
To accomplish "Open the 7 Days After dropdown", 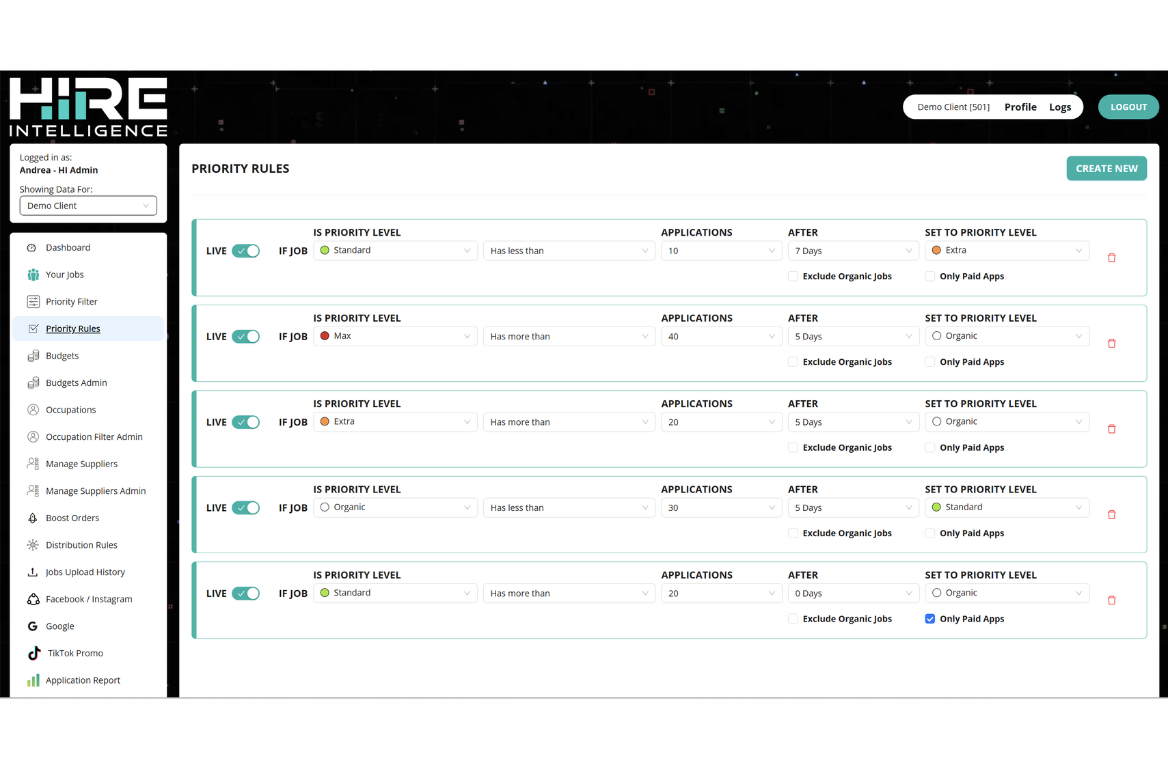I will tap(852, 251).
